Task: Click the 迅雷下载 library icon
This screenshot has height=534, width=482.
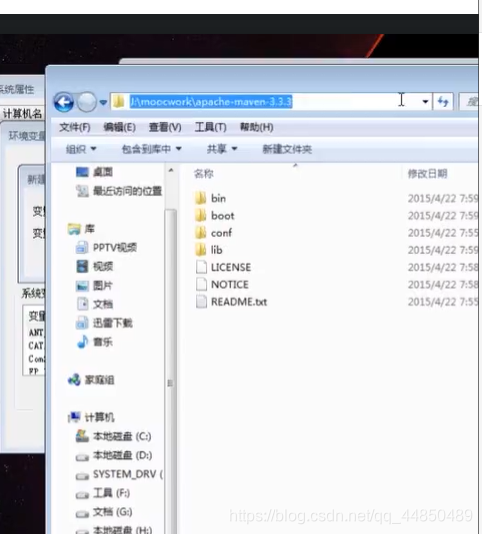Action: 82,323
